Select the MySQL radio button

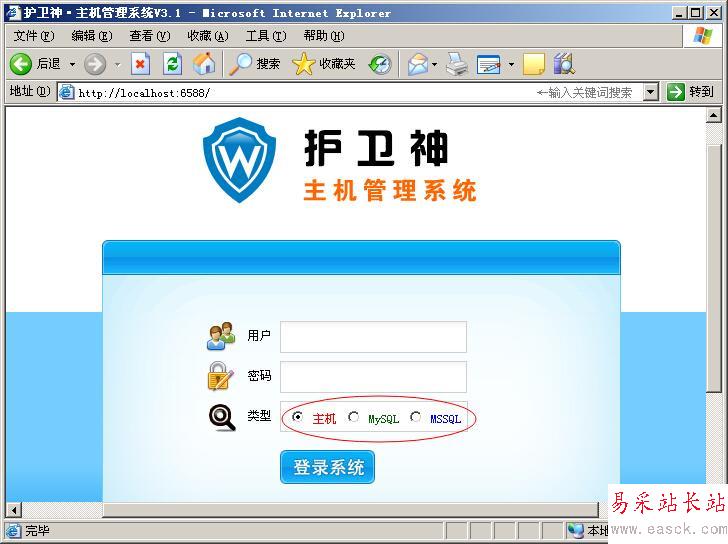click(x=354, y=417)
